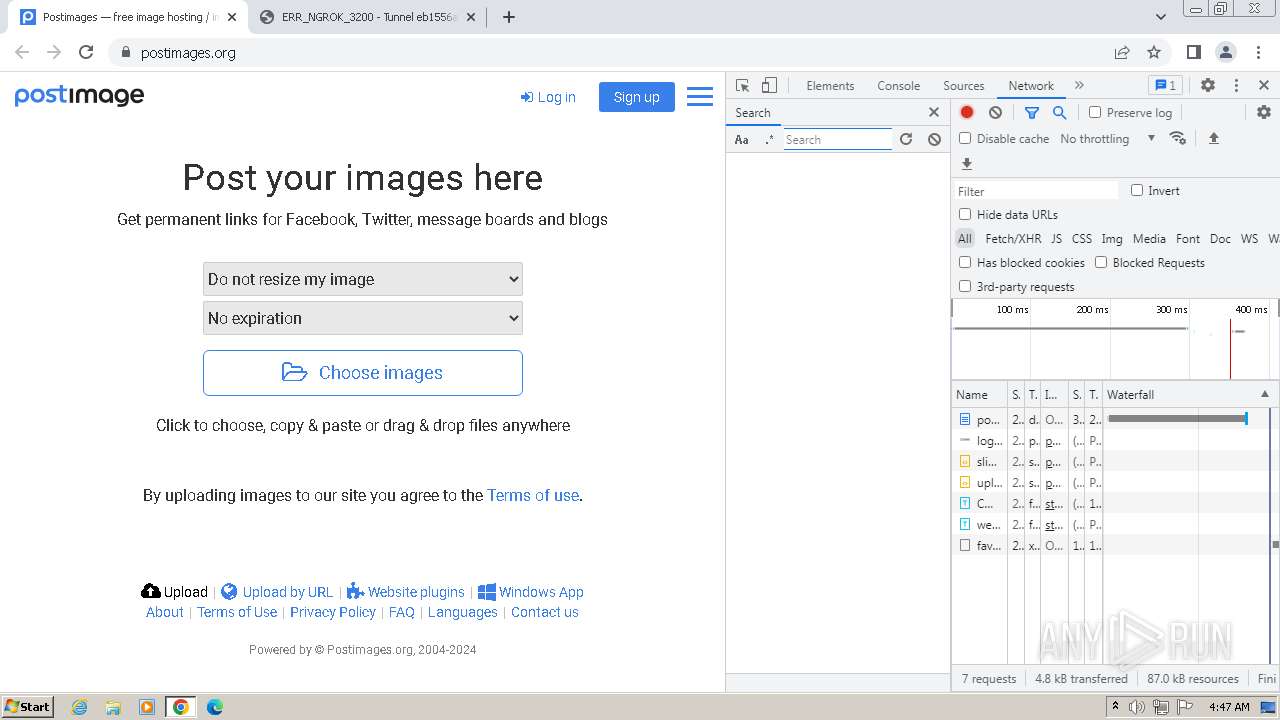This screenshot has height=720, width=1280.
Task: Switch to the Sources tab
Action: coord(964,86)
